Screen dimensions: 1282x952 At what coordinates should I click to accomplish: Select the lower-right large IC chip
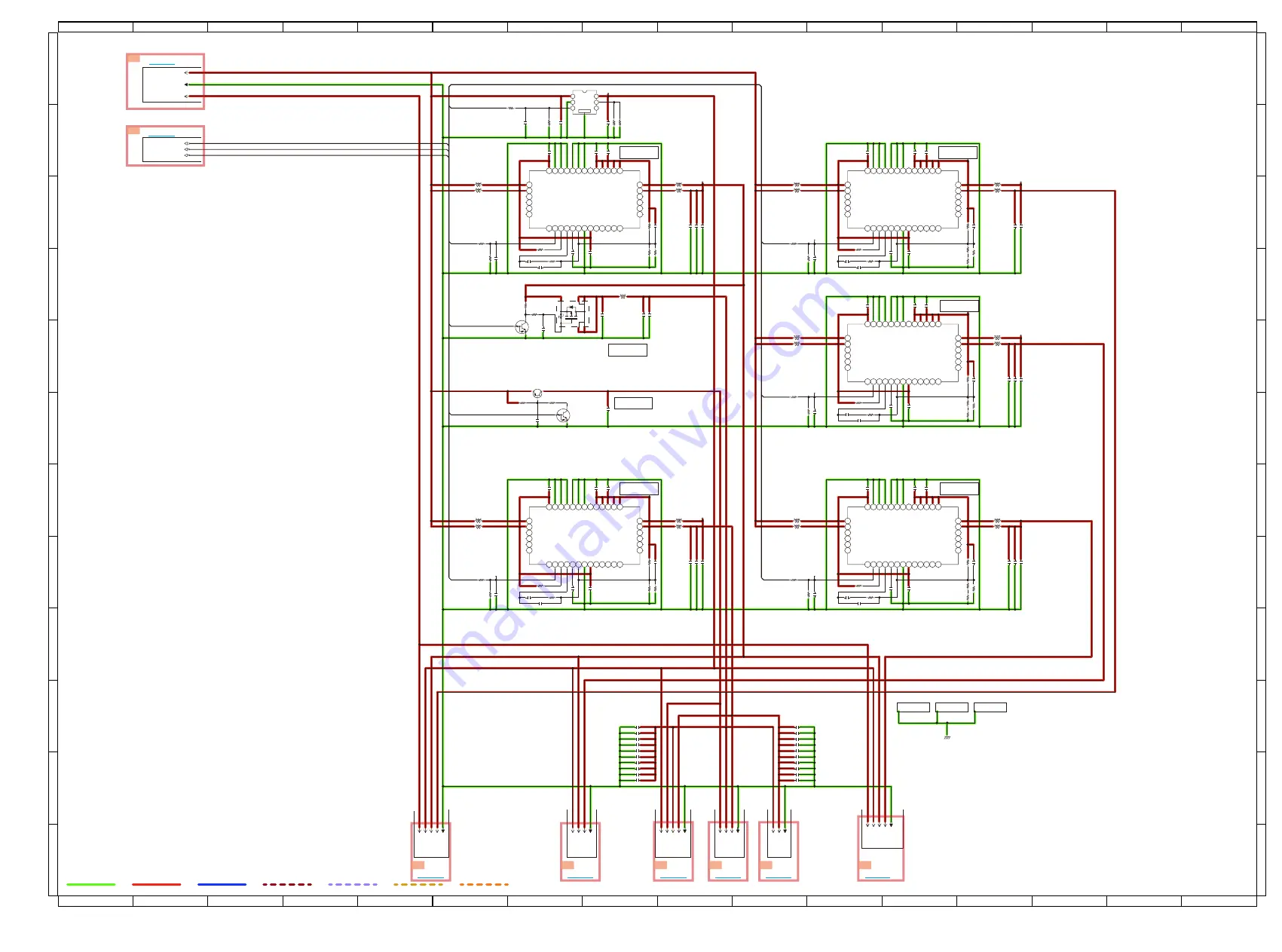[903, 535]
